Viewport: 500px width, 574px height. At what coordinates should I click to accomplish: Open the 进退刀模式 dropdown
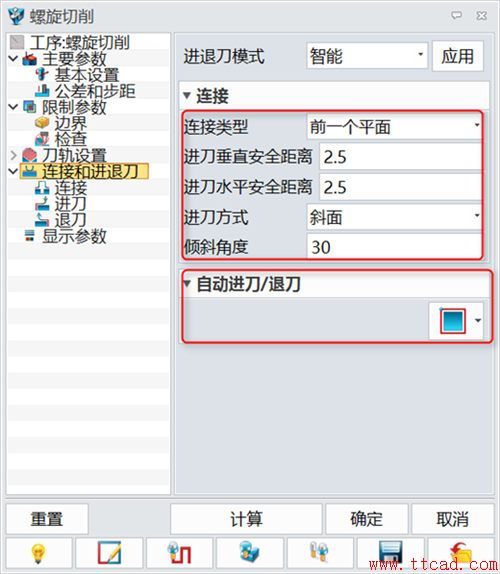click(x=367, y=56)
